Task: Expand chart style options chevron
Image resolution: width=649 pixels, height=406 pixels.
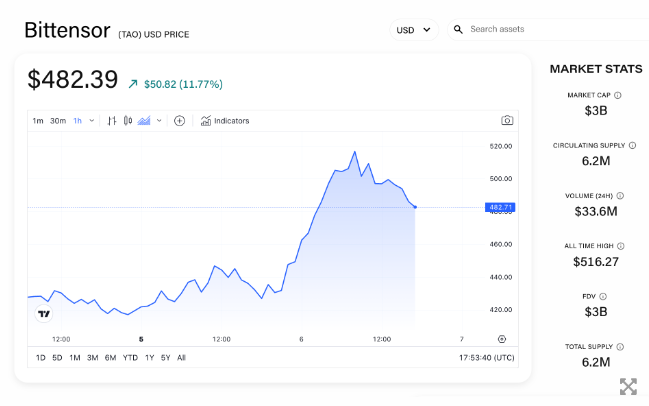Action: [159, 121]
